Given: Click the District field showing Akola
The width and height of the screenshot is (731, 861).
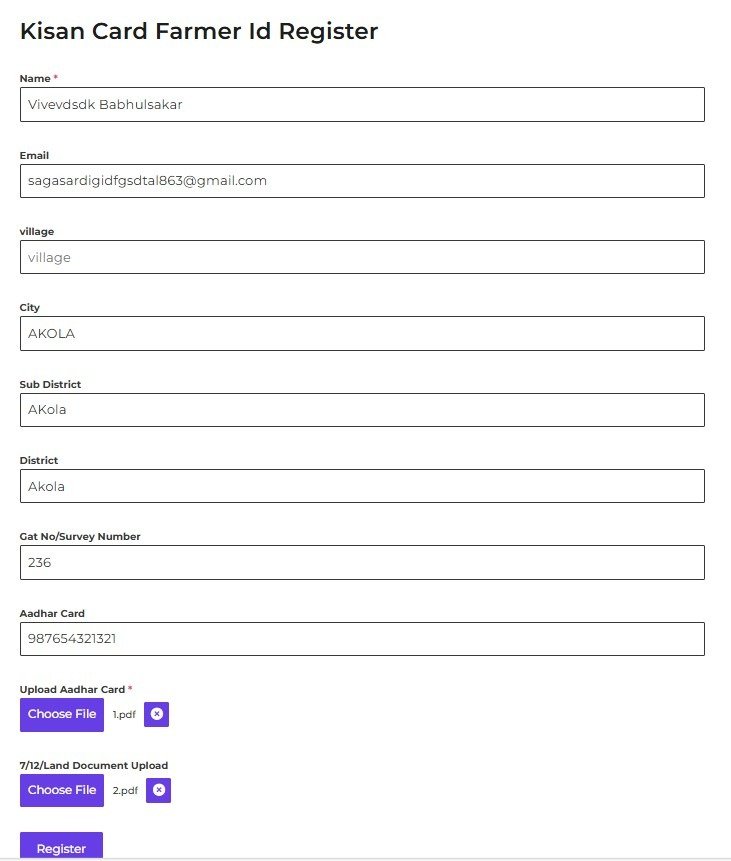Looking at the screenshot, I should point(362,486).
